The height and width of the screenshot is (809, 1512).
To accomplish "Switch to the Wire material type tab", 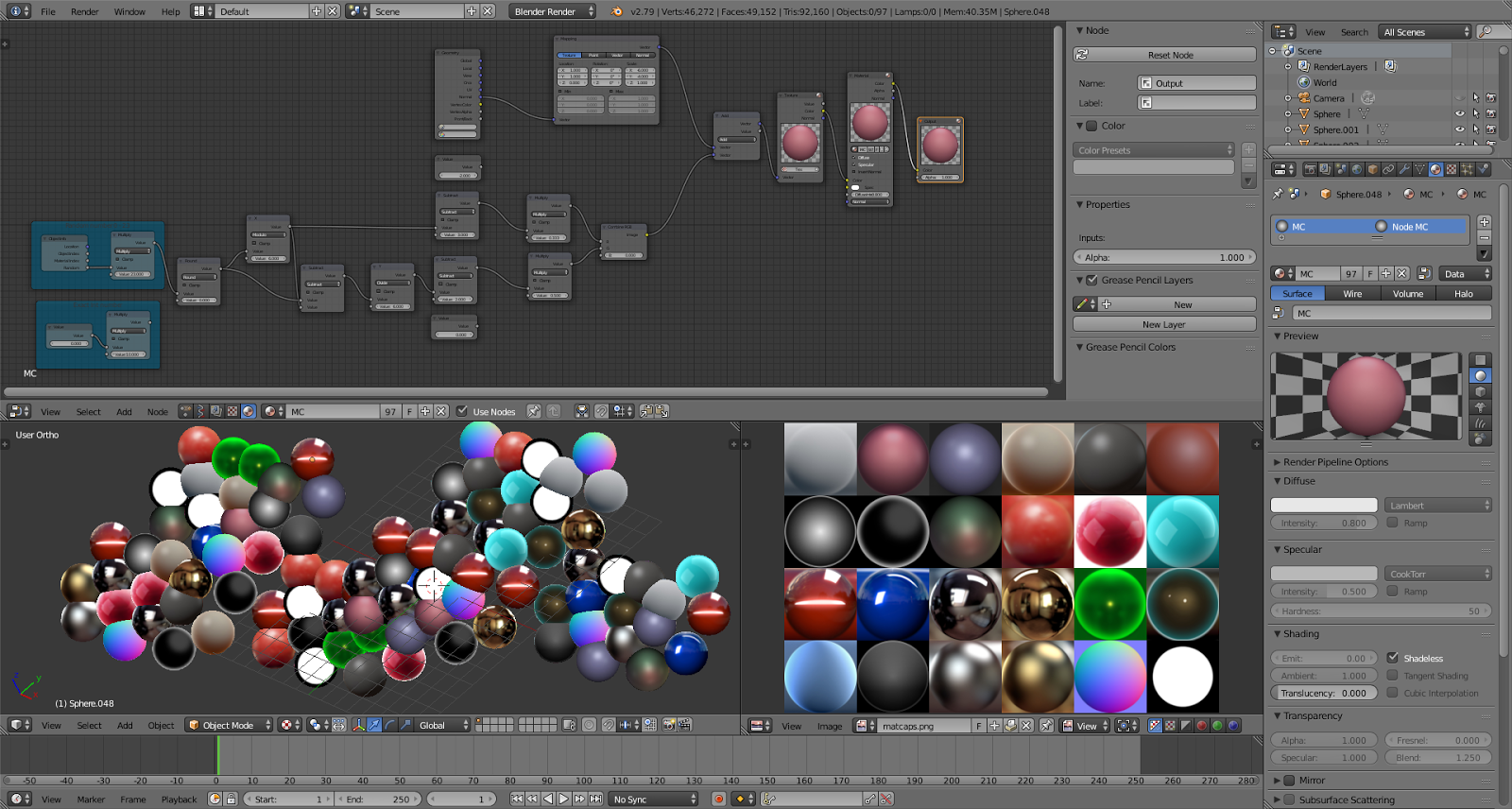I will tap(1352, 293).
